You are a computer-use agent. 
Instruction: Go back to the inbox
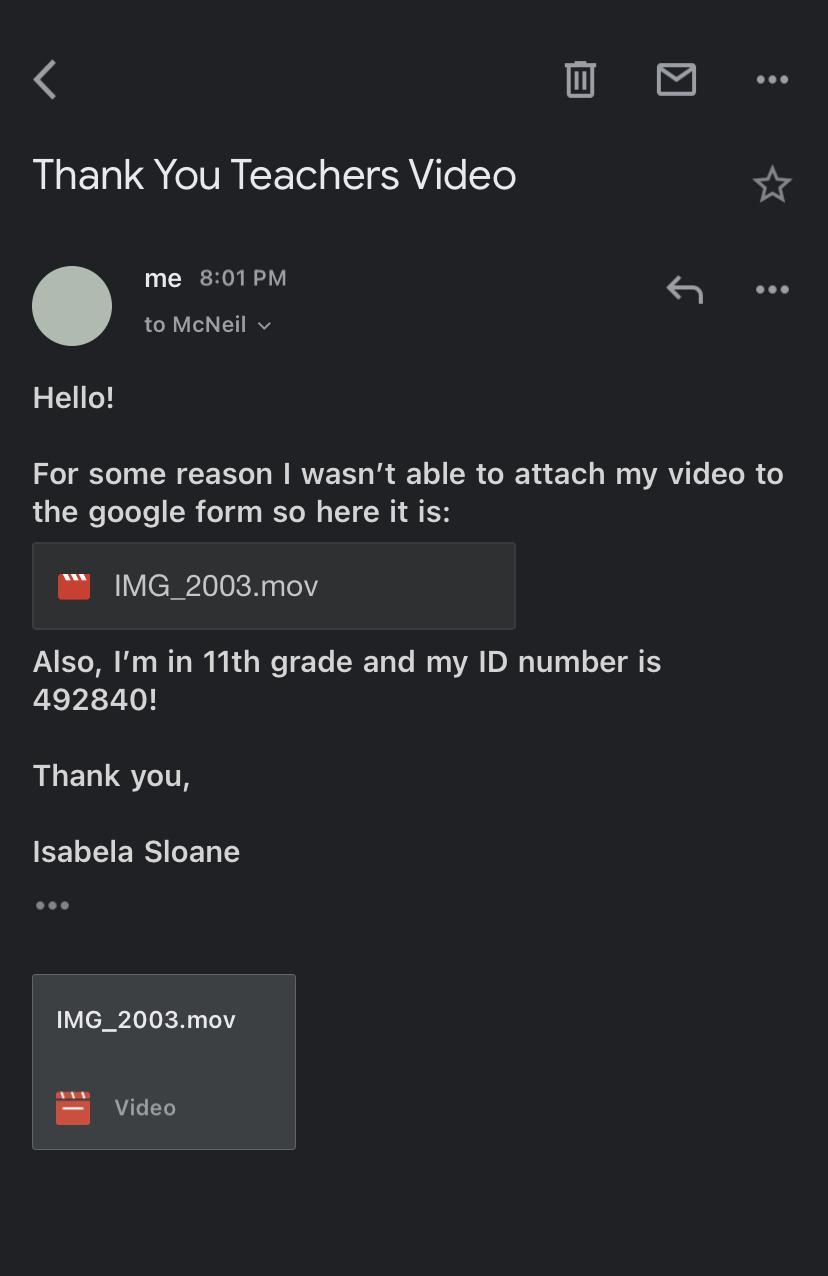click(x=46, y=80)
